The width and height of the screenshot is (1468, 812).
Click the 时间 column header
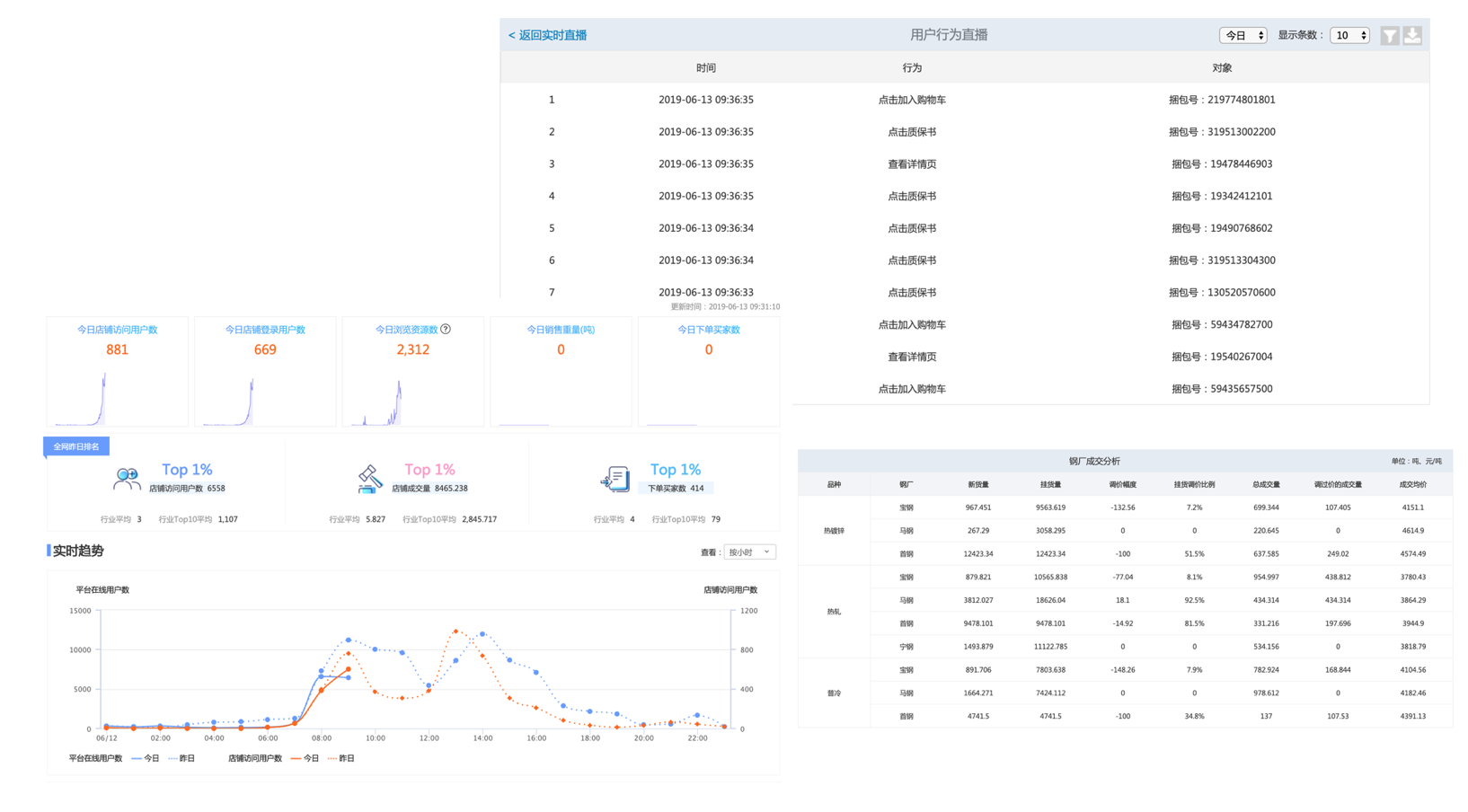706,67
